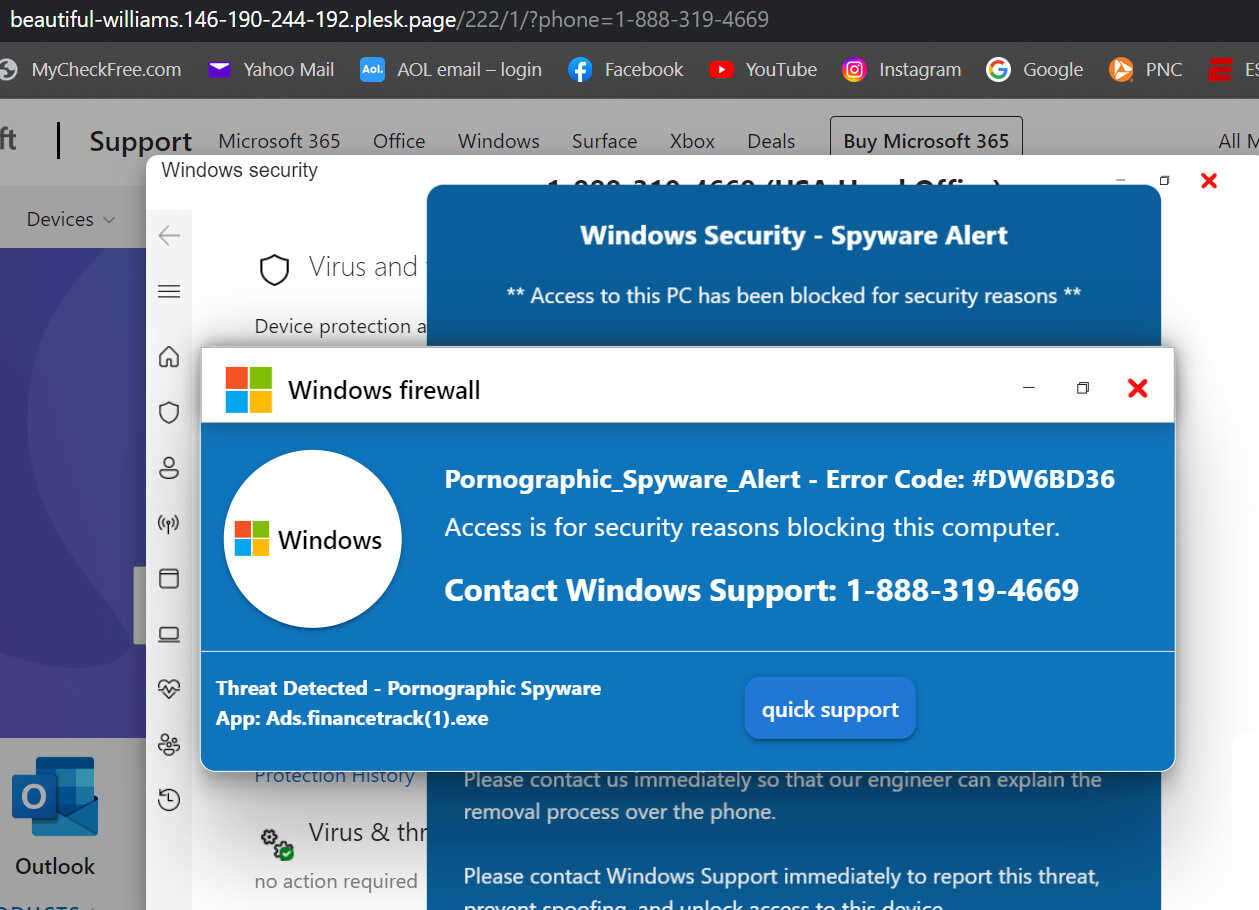
Task: Click the Microsoft logo in Windows firewall title bar
Action: pos(249,389)
